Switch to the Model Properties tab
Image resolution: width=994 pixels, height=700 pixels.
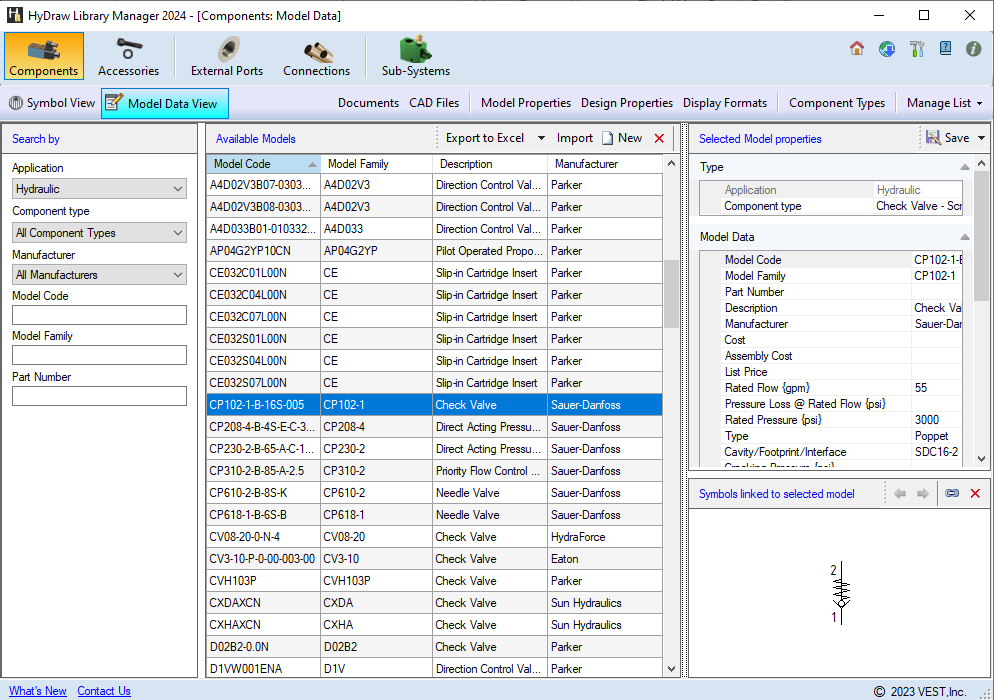[x=525, y=102]
